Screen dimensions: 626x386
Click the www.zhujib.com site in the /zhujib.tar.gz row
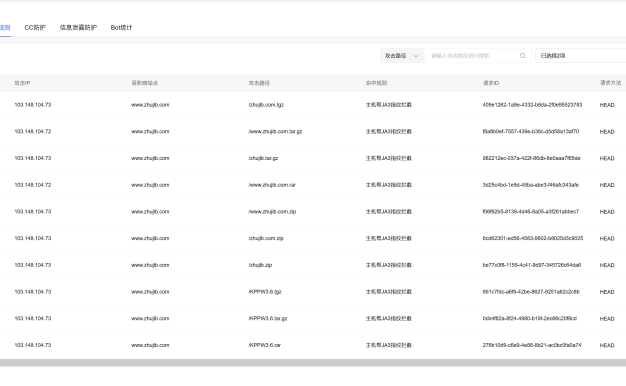coord(150,158)
